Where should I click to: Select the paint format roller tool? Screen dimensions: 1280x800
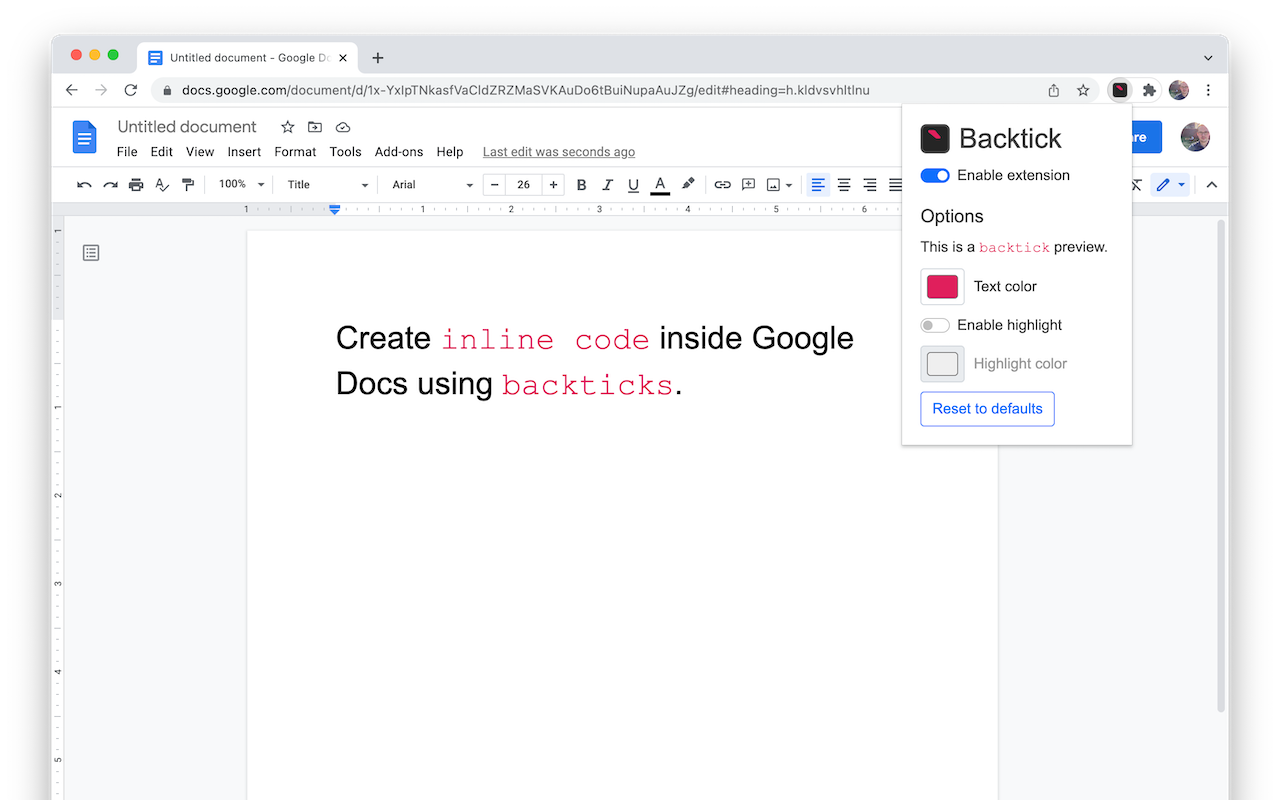click(188, 185)
